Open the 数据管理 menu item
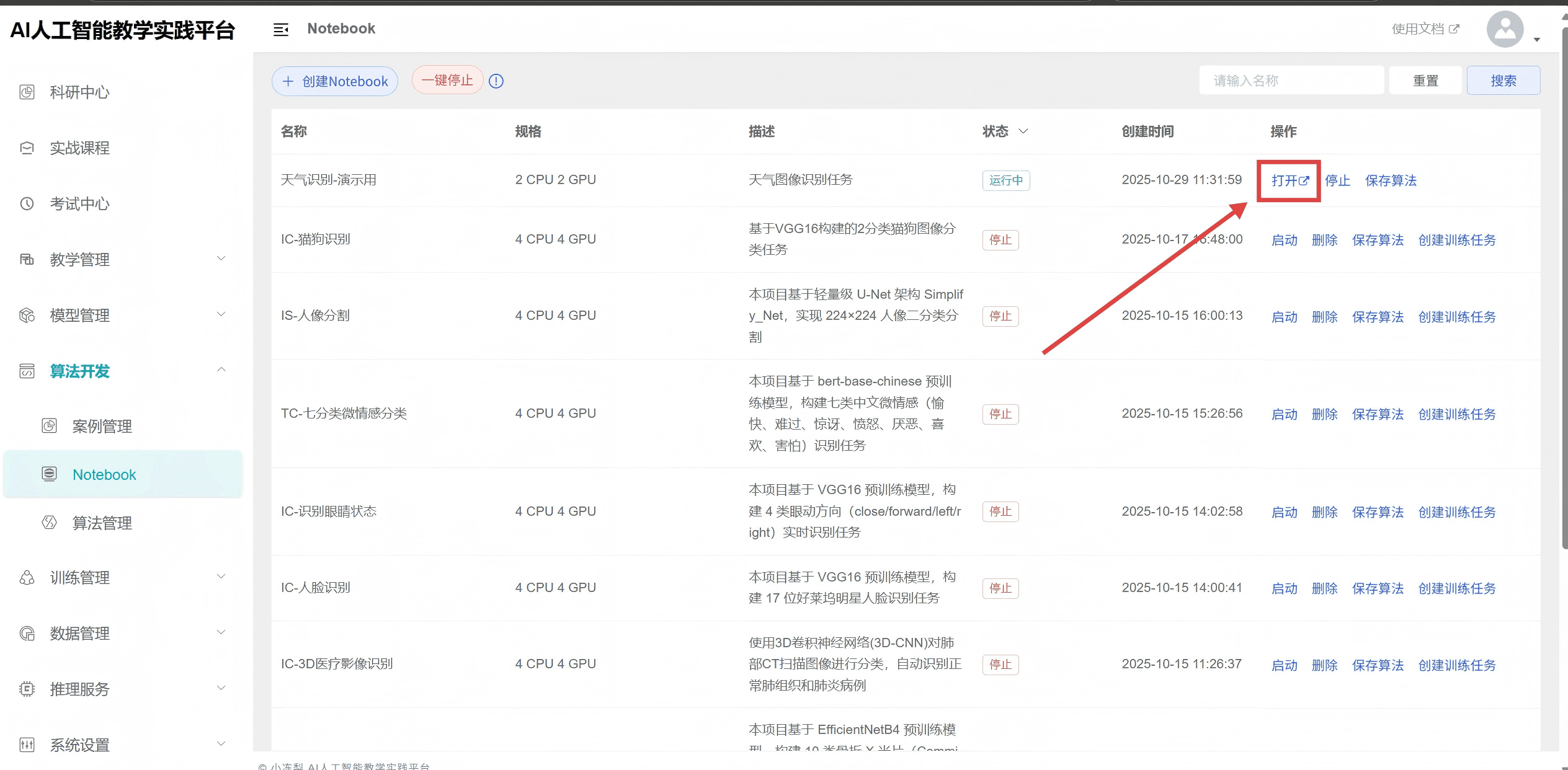The height and width of the screenshot is (770, 1568). (79, 633)
